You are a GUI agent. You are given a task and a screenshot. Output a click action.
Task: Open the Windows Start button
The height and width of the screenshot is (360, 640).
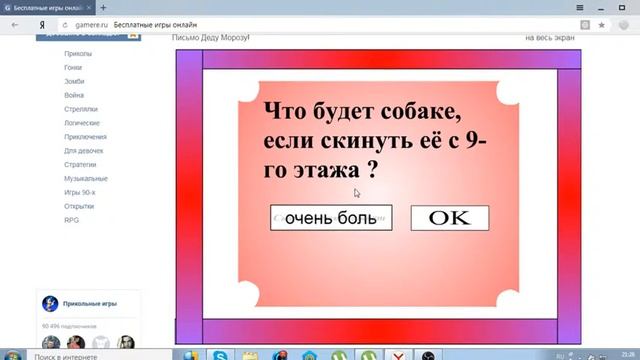click(13, 355)
